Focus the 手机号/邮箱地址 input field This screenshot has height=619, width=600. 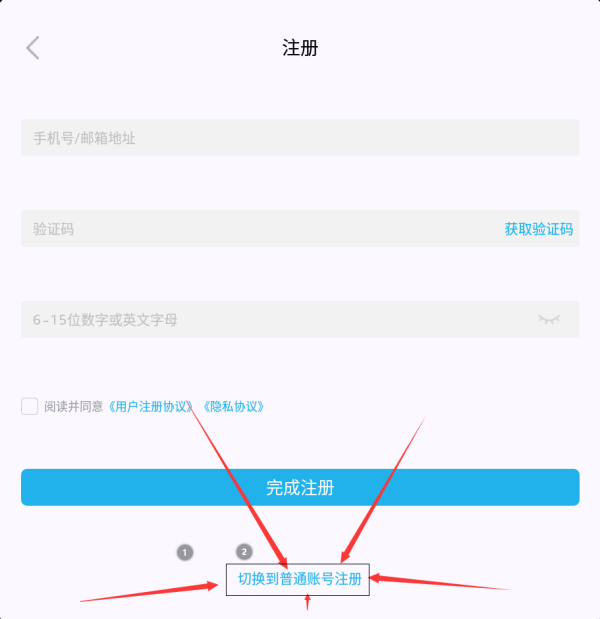coord(300,137)
